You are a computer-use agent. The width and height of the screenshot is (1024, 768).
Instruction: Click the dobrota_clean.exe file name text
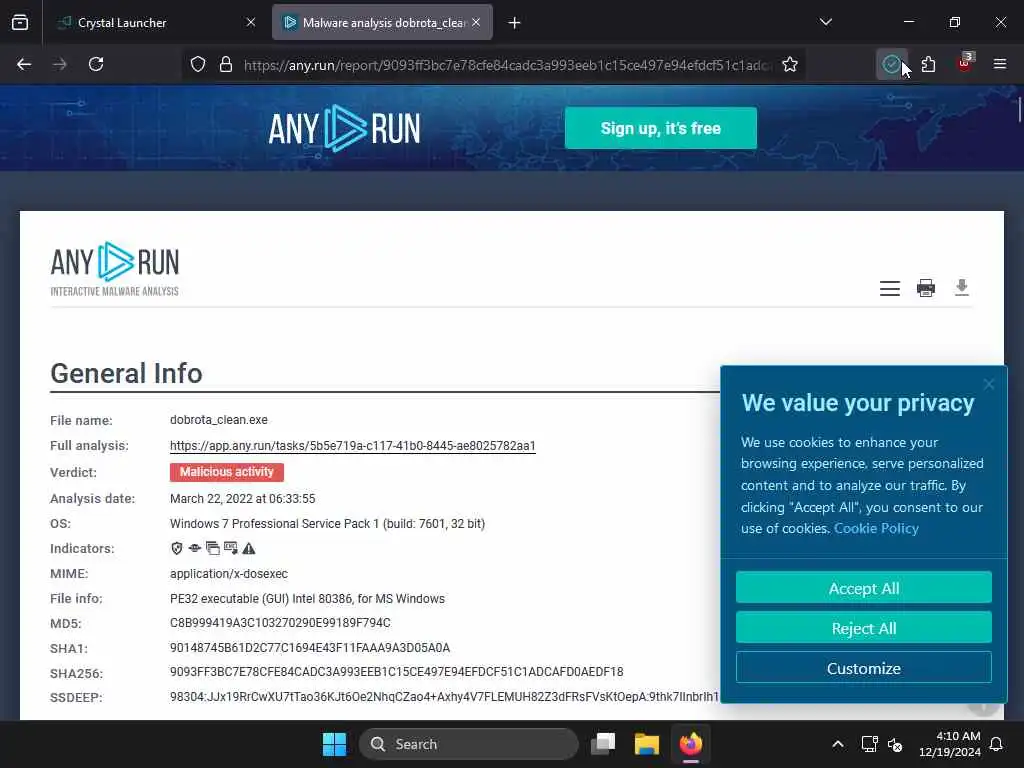coord(219,420)
